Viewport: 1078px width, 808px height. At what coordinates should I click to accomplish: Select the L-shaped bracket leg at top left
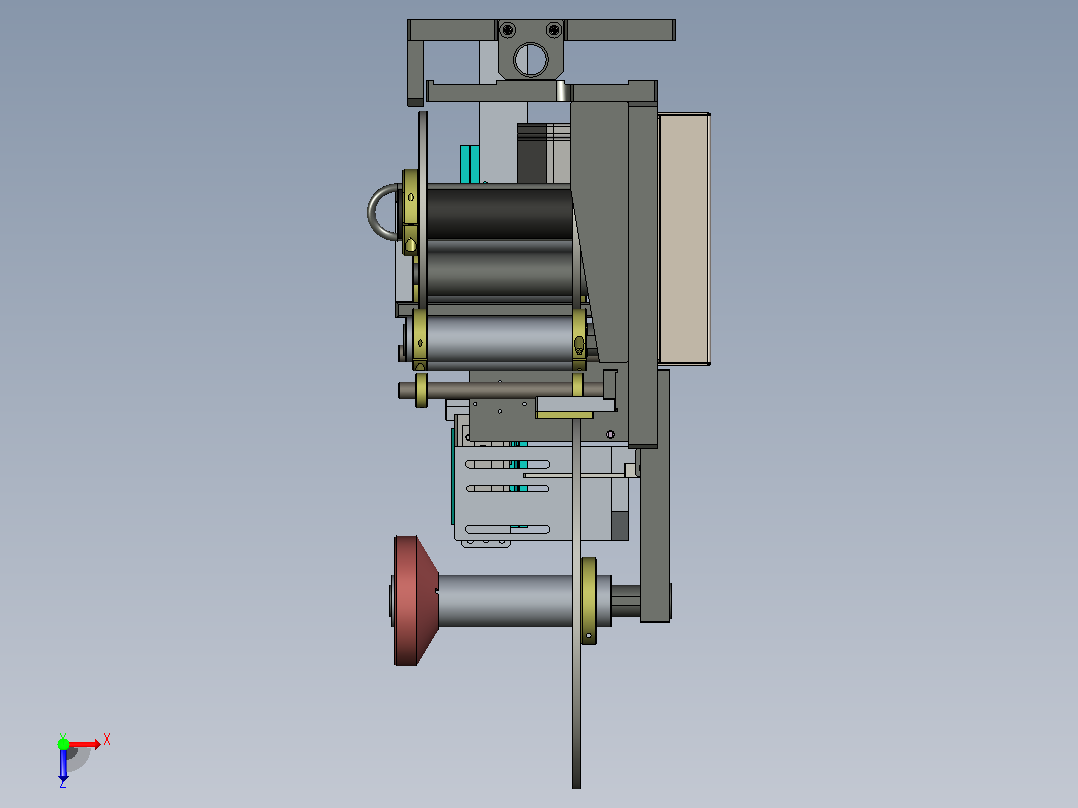[415, 73]
